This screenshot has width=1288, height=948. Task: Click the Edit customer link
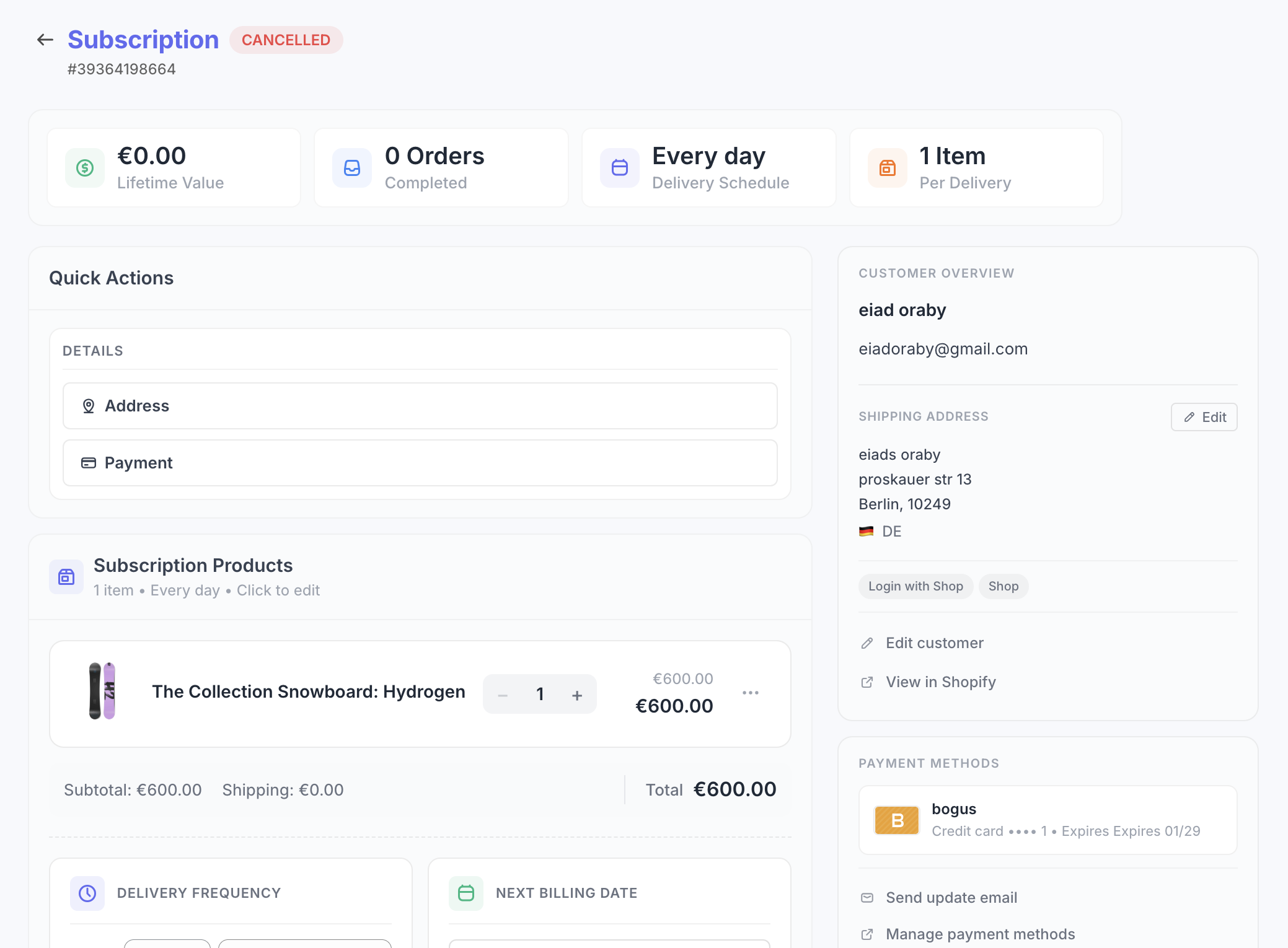(x=935, y=643)
